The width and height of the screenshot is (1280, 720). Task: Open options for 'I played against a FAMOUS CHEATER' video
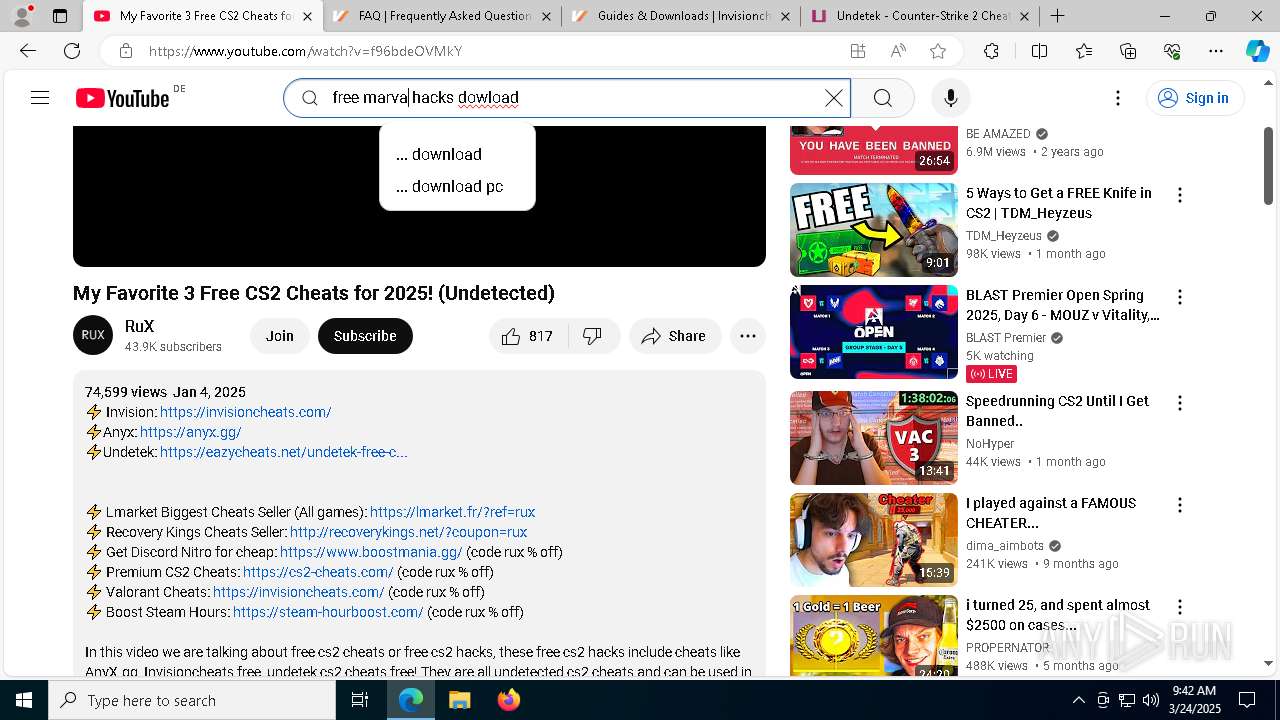[1180, 505]
